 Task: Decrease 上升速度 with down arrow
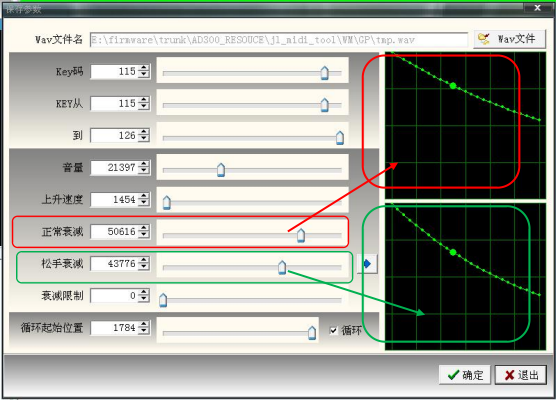[x=143, y=203]
